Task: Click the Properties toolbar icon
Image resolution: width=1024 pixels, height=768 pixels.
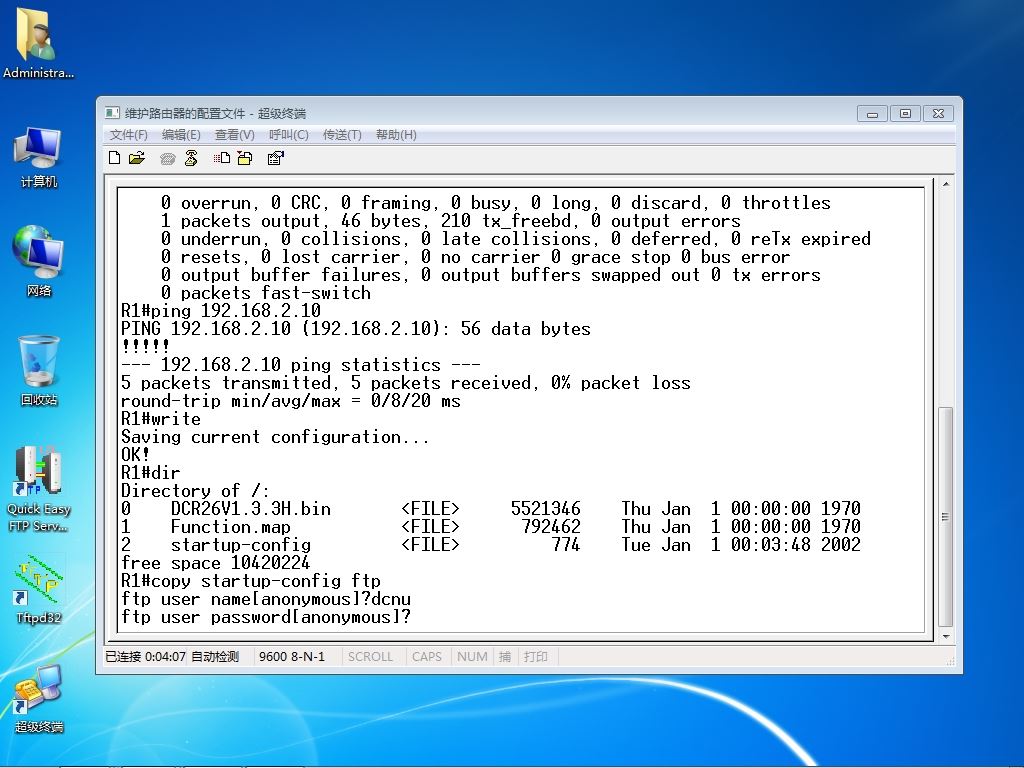Action: pos(276,158)
